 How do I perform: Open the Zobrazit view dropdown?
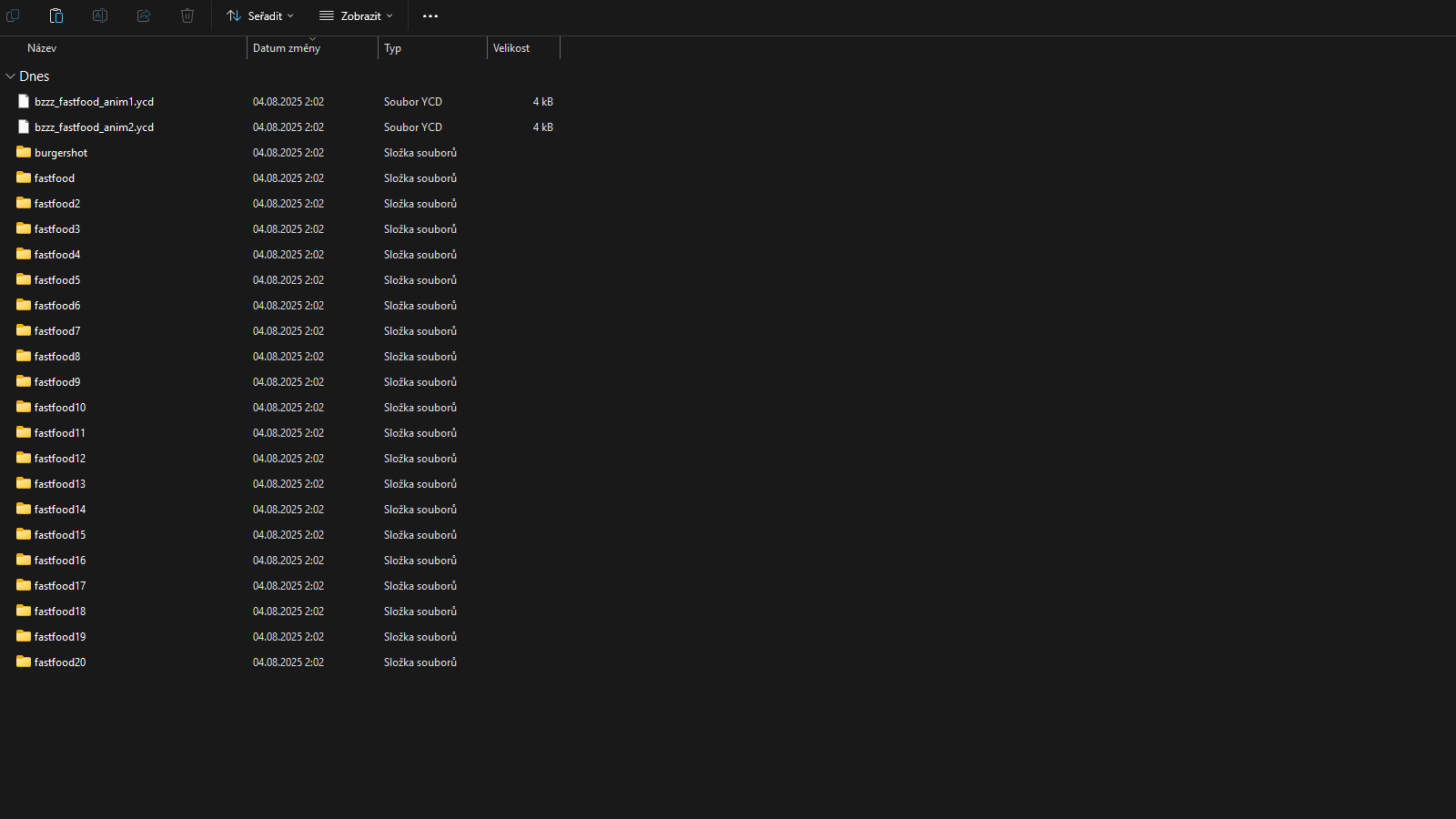[x=356, y=15]
